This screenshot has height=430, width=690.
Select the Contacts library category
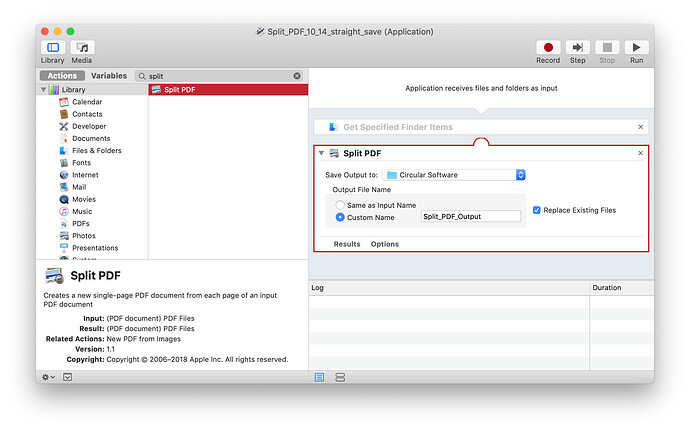(x=87, y=114)
